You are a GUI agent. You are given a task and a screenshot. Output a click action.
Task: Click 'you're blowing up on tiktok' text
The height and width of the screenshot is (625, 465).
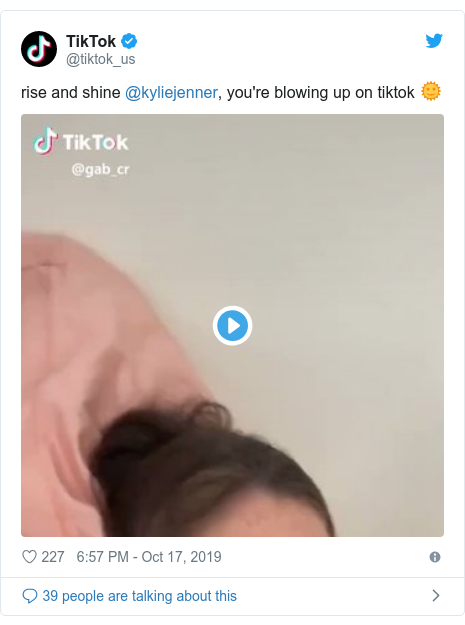tap(320, 92)
